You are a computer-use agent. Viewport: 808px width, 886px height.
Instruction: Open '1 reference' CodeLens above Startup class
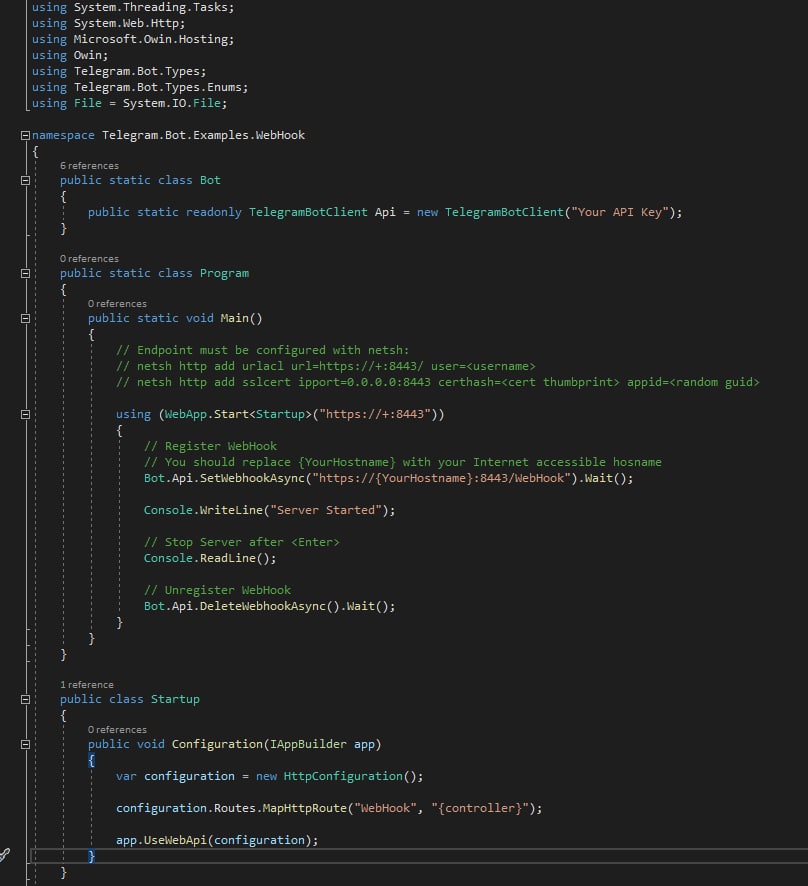point(86,684)
